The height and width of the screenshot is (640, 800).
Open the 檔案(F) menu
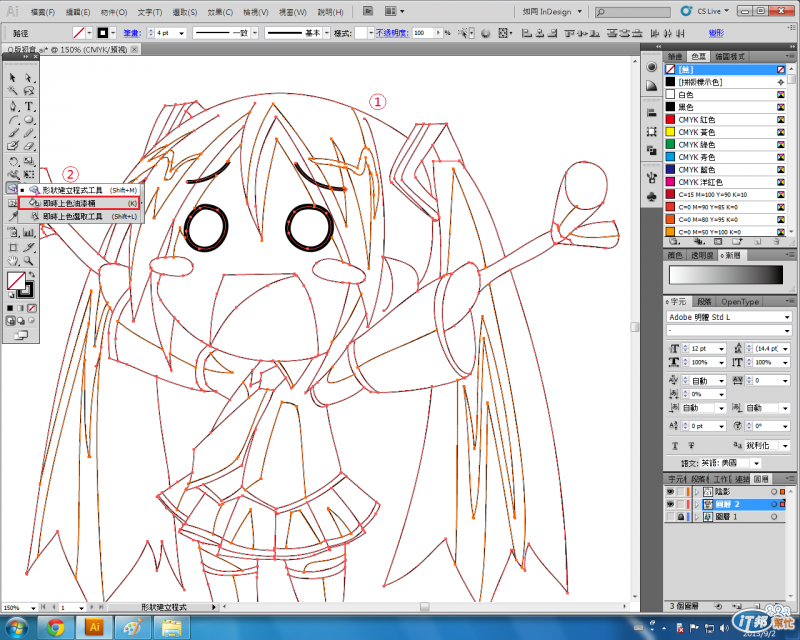pos(43,12)
